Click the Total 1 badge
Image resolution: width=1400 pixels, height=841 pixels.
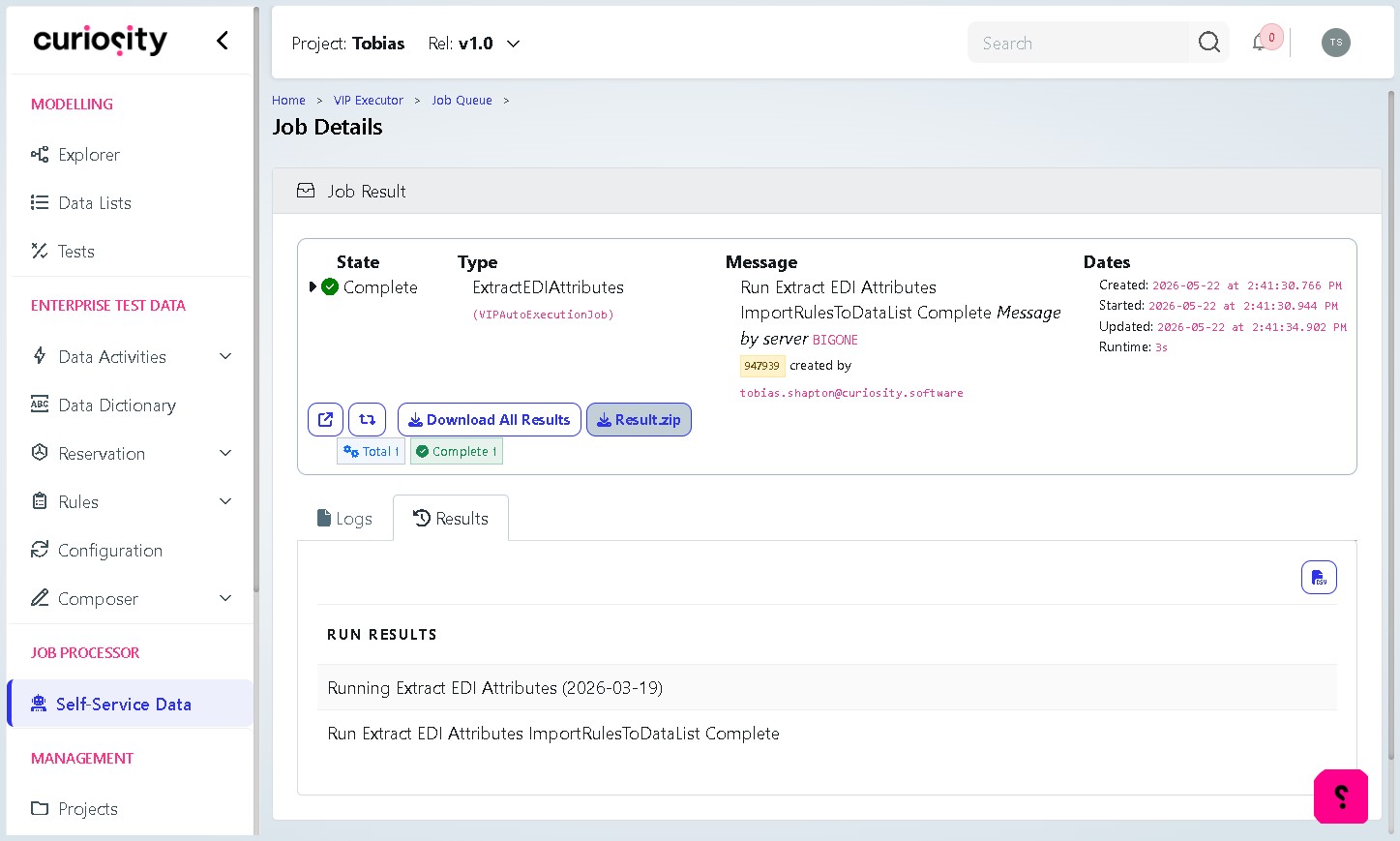(372, 451)
